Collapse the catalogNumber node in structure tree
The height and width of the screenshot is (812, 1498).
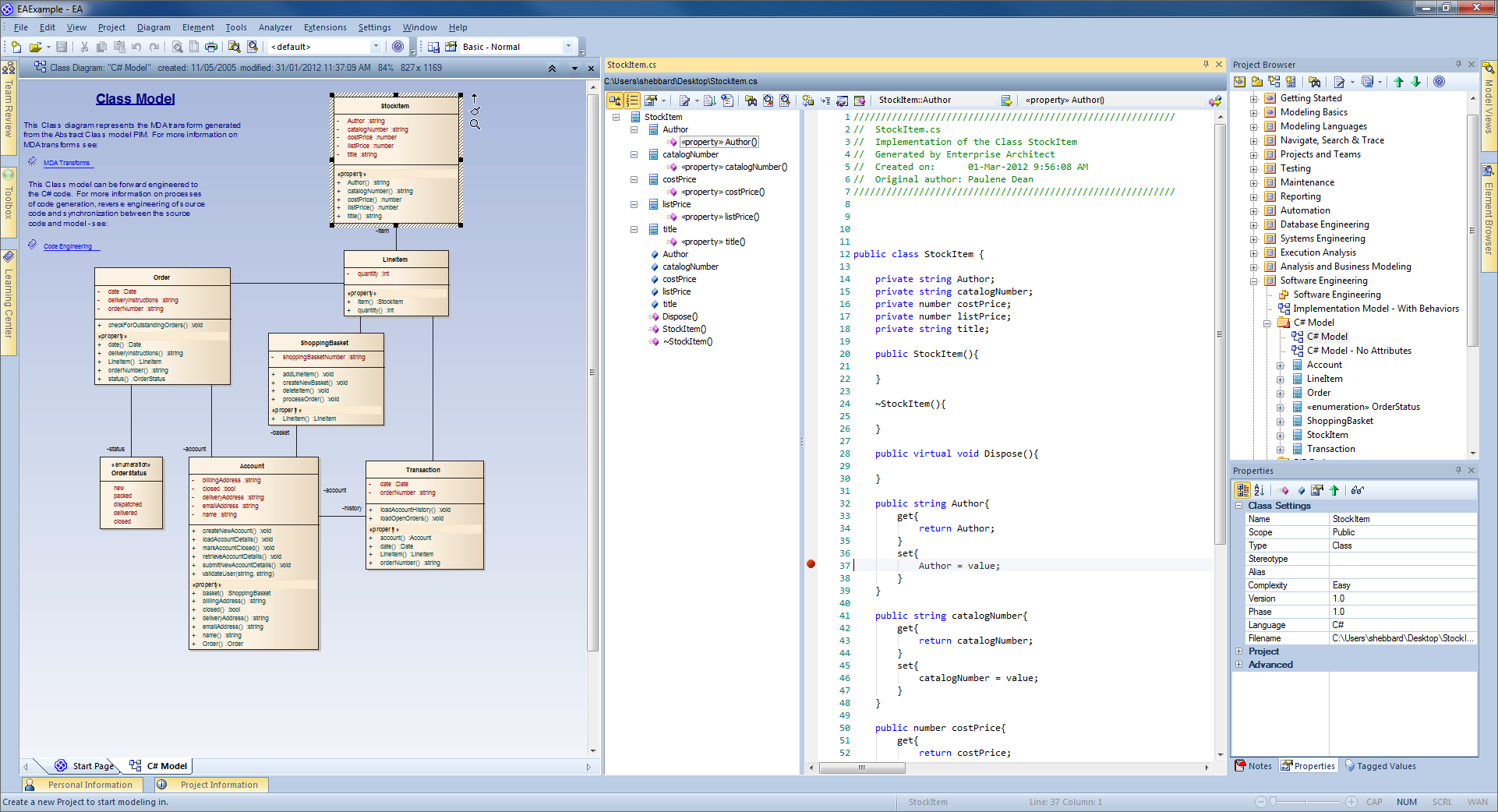tap(634, 155)
